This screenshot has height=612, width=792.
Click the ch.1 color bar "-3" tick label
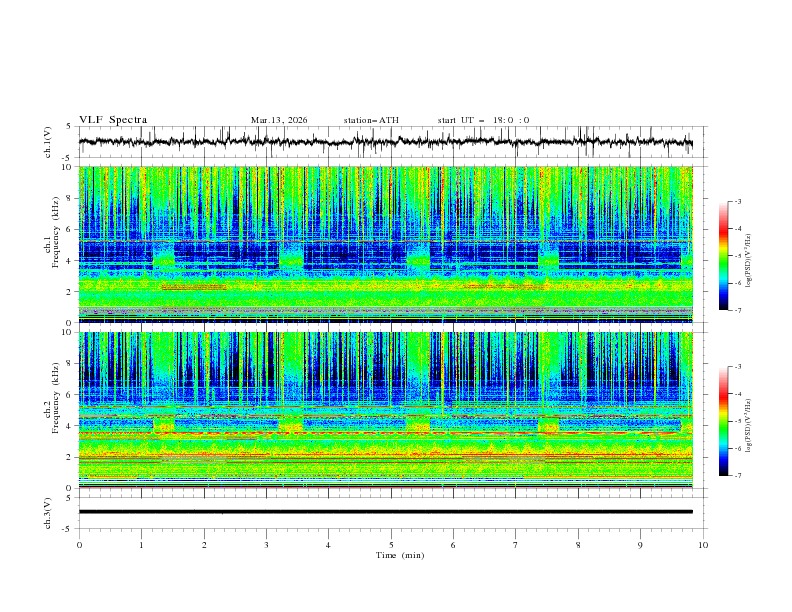coord(737,201)
